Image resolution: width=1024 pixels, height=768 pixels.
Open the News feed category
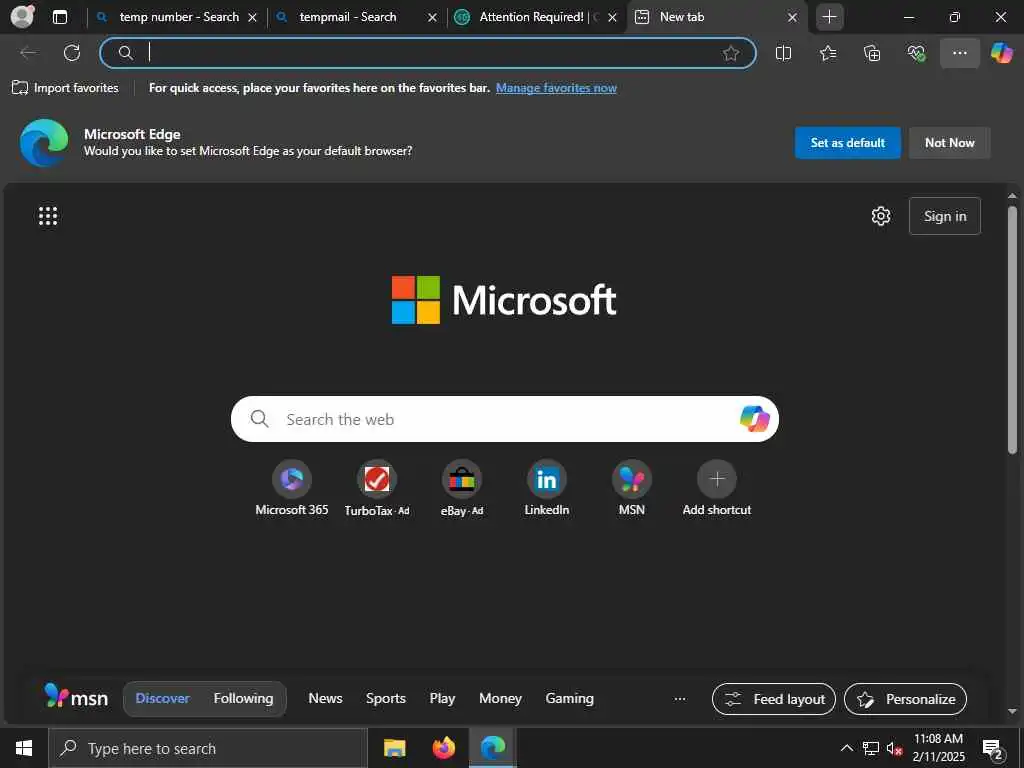[325, 698]
